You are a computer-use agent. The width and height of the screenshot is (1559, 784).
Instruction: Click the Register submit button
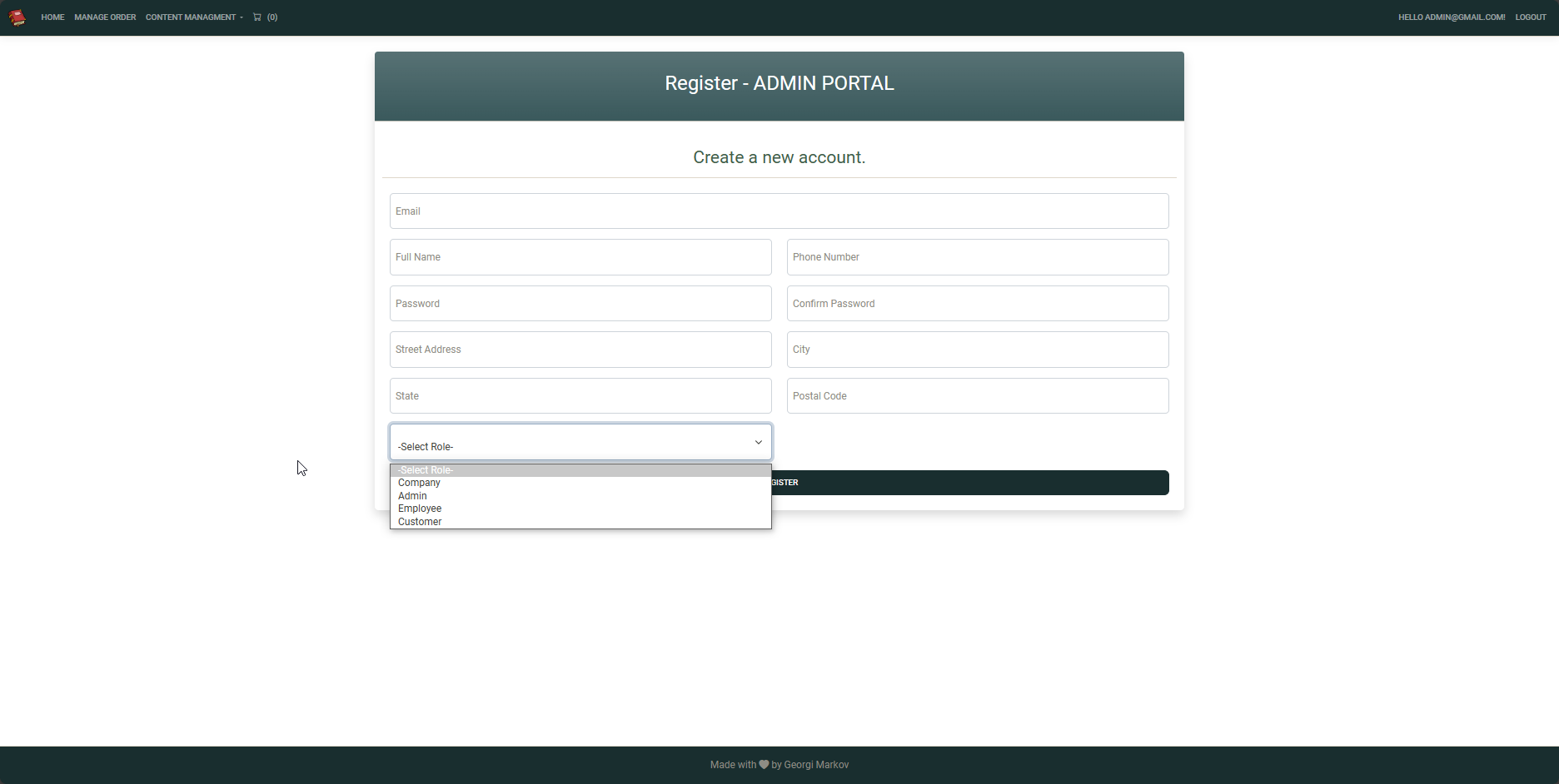pos(970,483)
